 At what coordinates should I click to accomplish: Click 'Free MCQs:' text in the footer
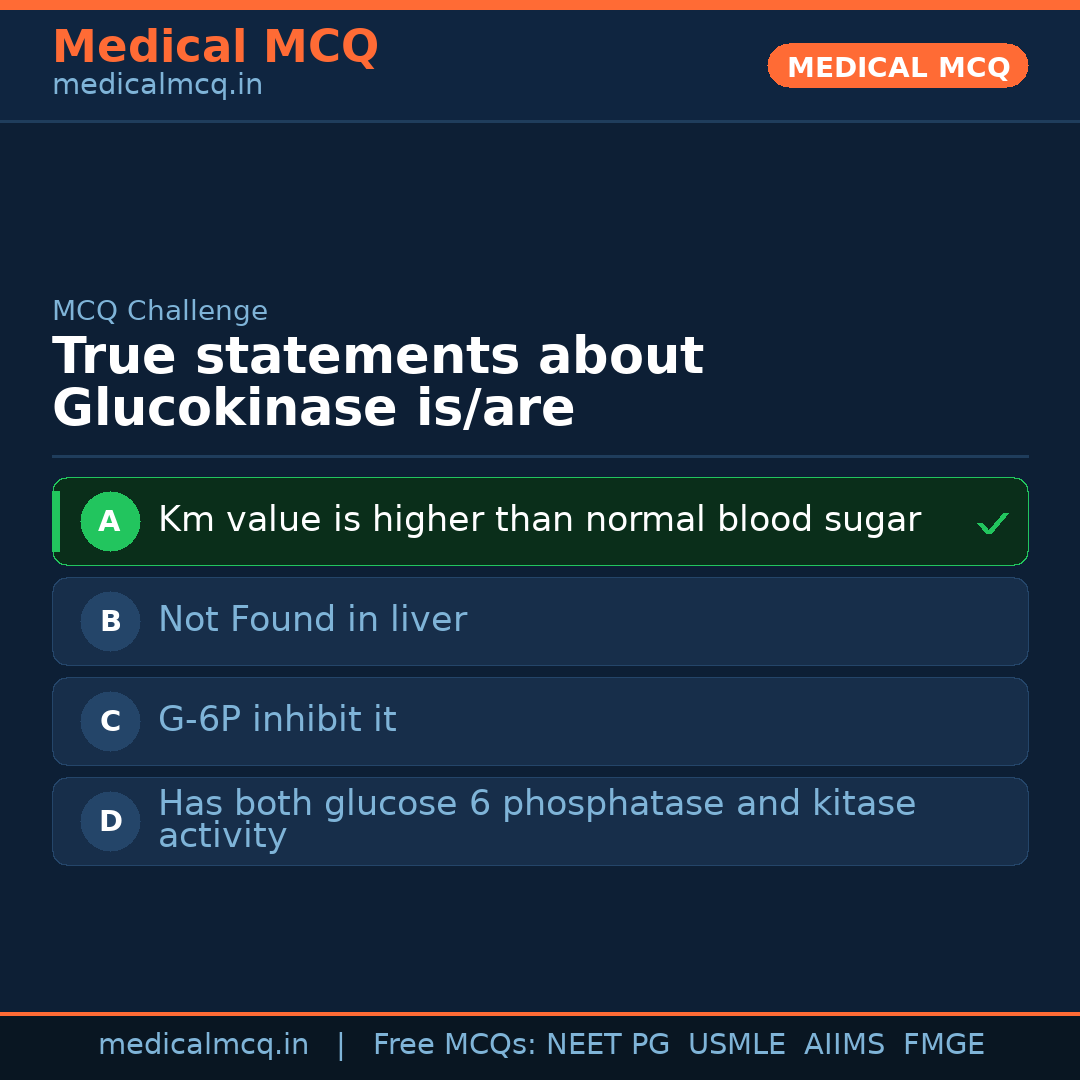pyautogui.click(x=455, y=1045)
